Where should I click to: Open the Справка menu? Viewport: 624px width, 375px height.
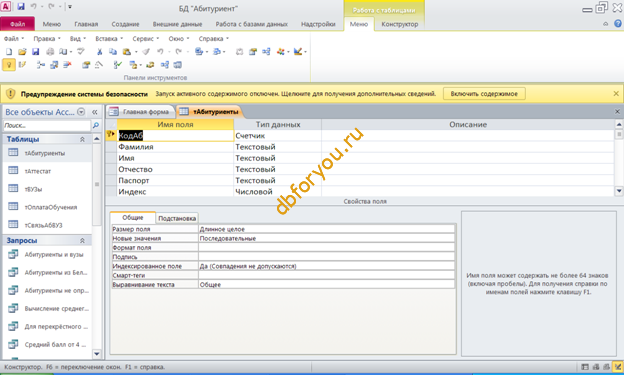(214, 39)
